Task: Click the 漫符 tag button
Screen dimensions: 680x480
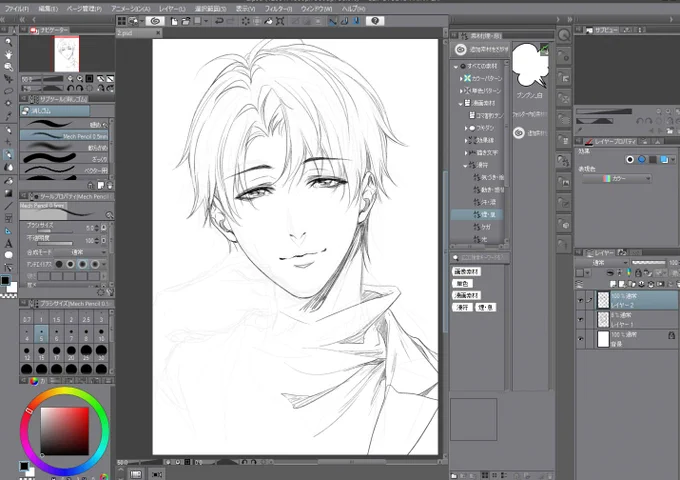Action: [462, 307]
